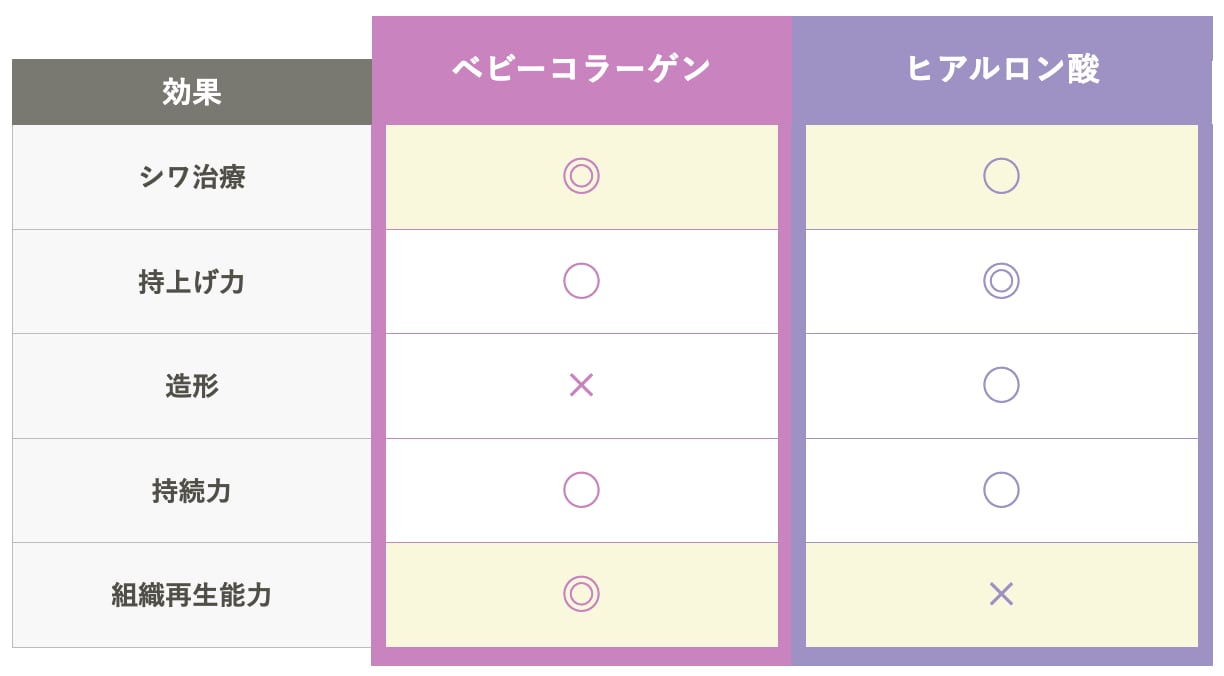The height and width of the screenshot is (676, 1224).
Task: Click the 効果 header cell
Action: pos(192,92)
